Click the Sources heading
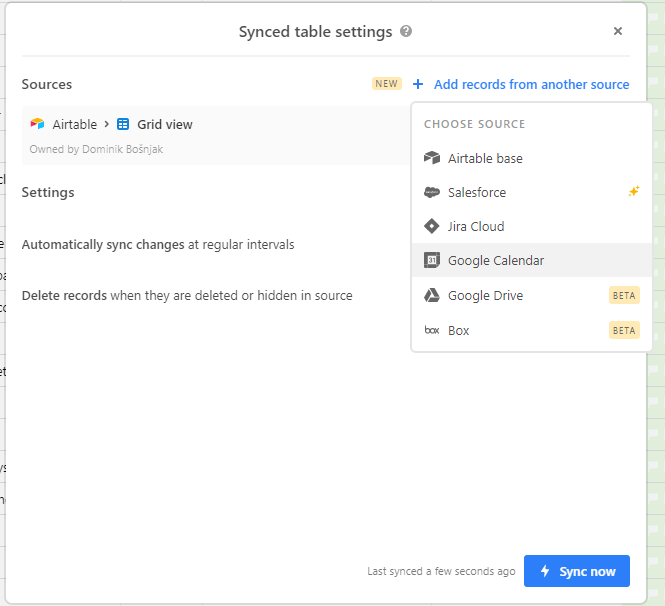Image resolution: width=665 pixels, height=606 pixels. pyautogui.click(x=47, y=84)
